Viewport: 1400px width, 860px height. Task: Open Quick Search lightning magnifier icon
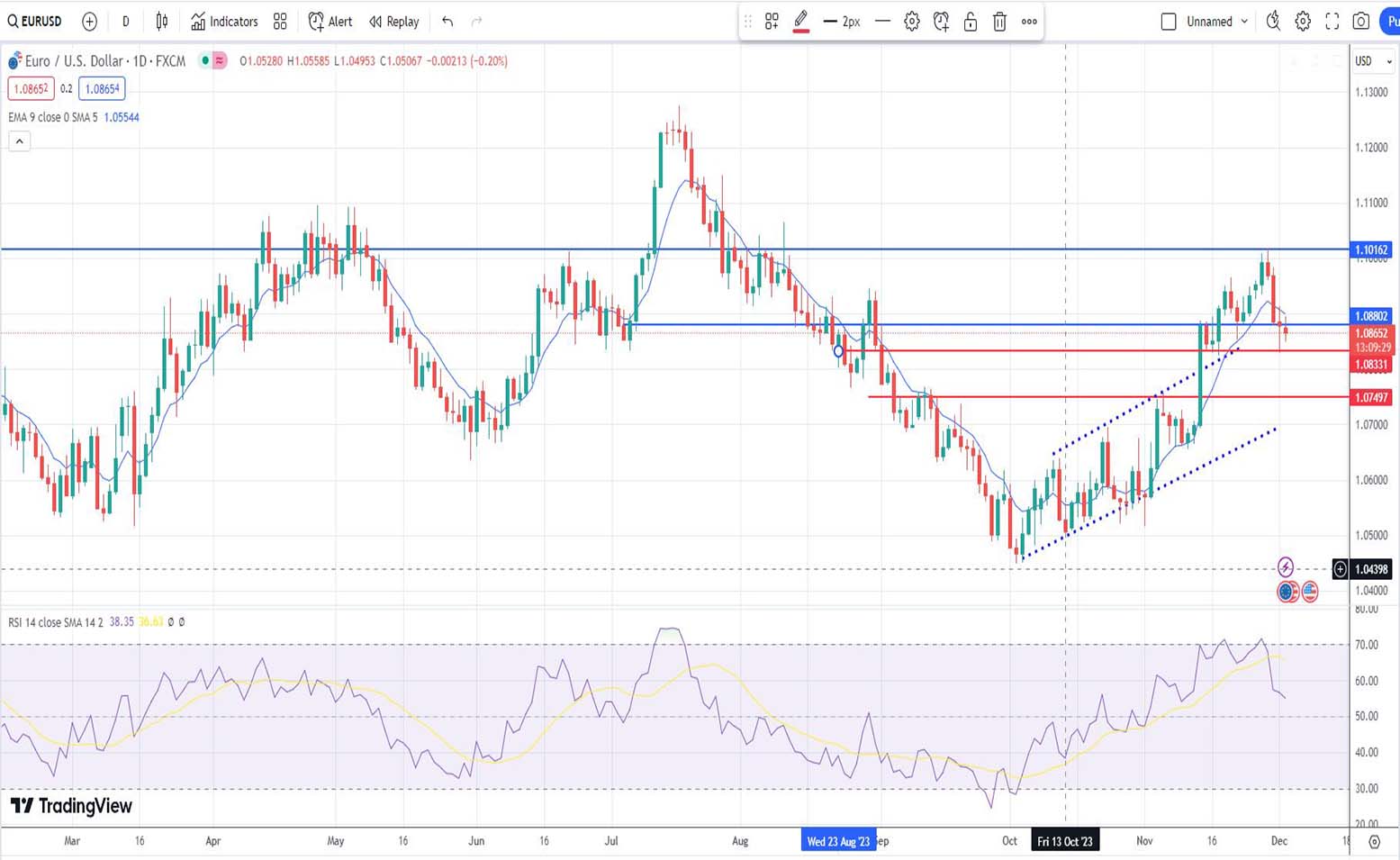point(1273,22)
